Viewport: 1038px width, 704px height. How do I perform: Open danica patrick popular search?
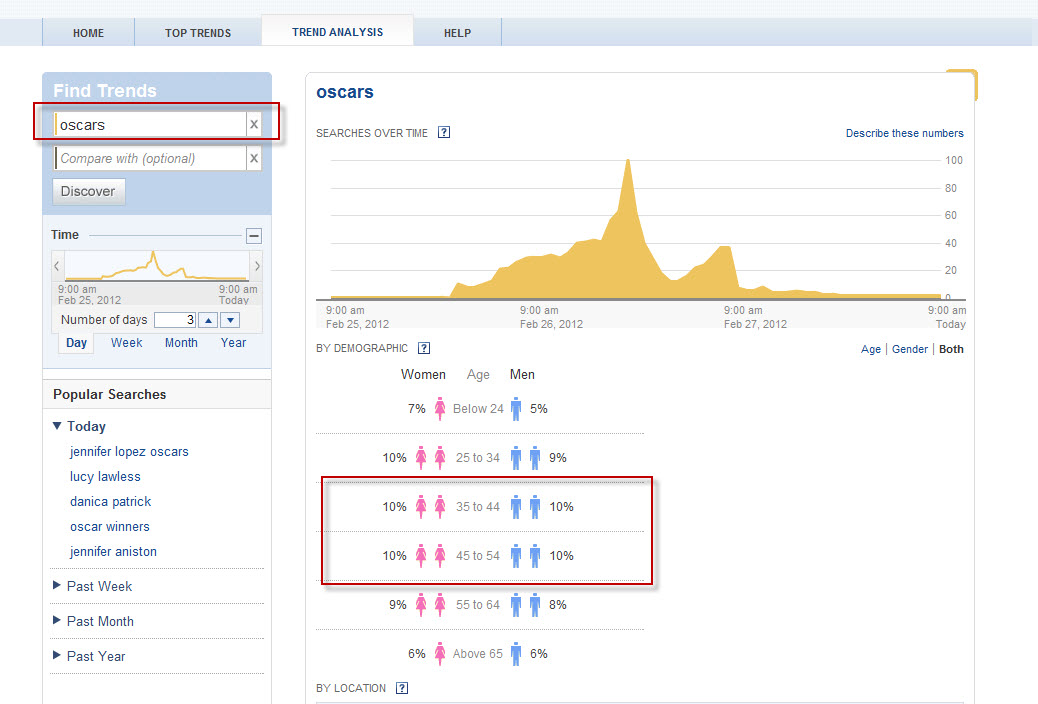point(111,502)
